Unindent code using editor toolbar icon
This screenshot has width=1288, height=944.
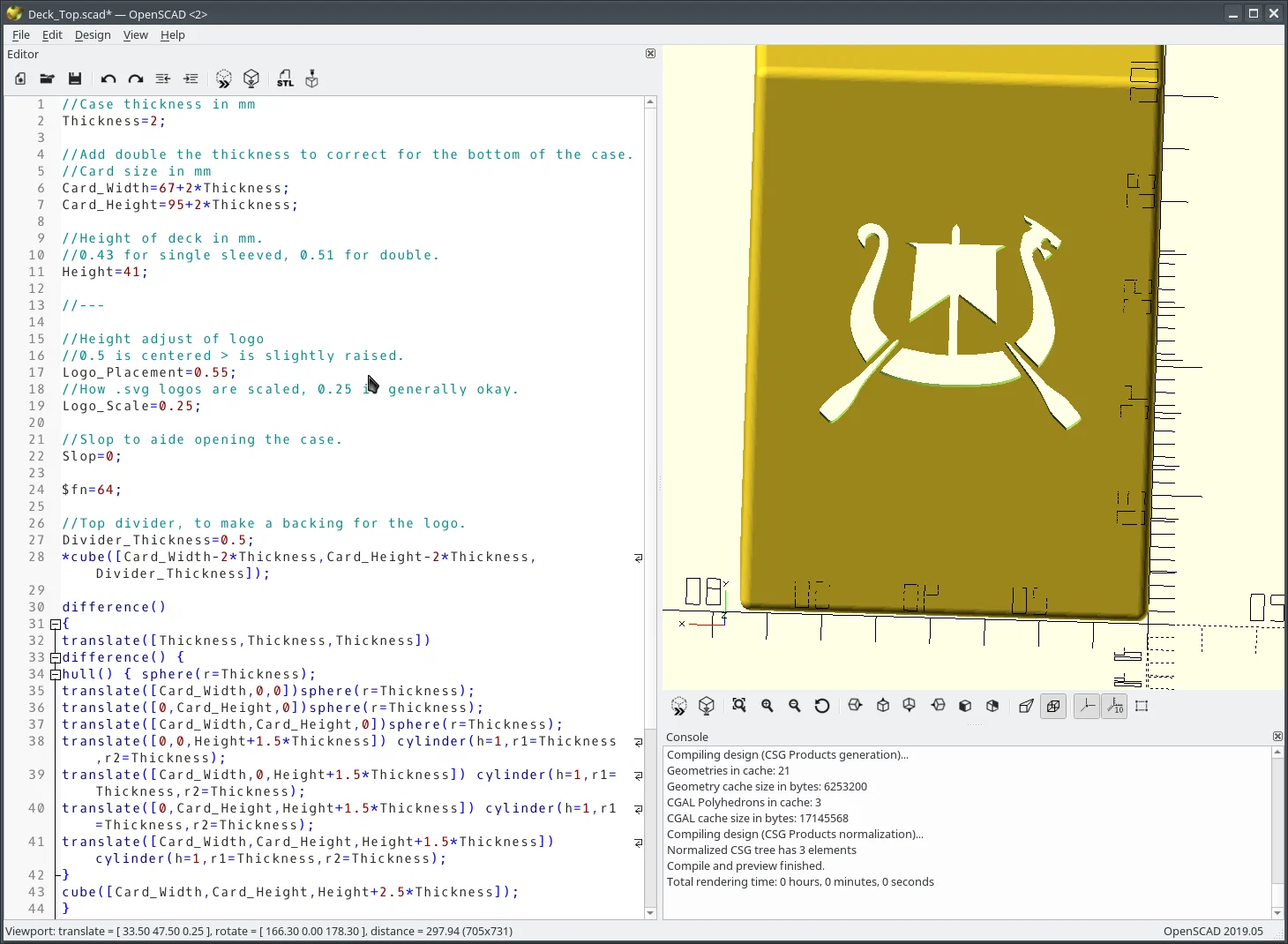point(163,79)
